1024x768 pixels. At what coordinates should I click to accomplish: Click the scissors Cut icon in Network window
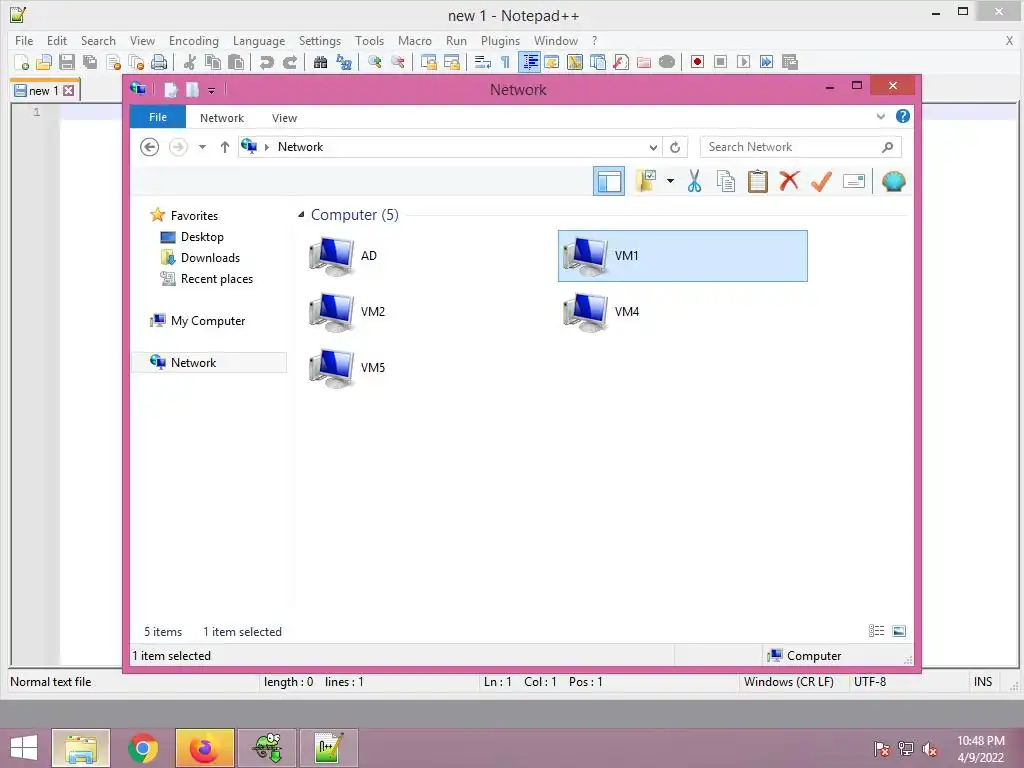coord(694,181)
